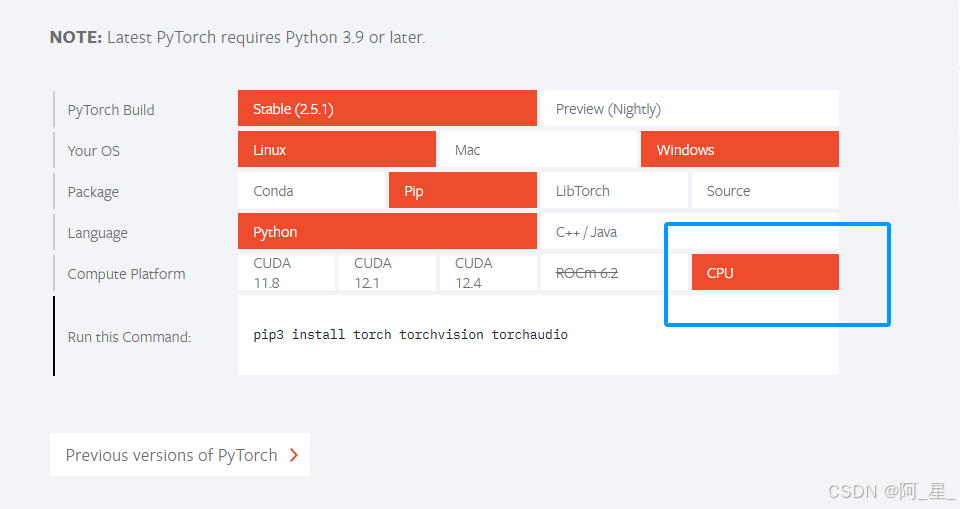Choose Windows as your OS
Screen dimensions: 960x509
(x=740, y=149)
